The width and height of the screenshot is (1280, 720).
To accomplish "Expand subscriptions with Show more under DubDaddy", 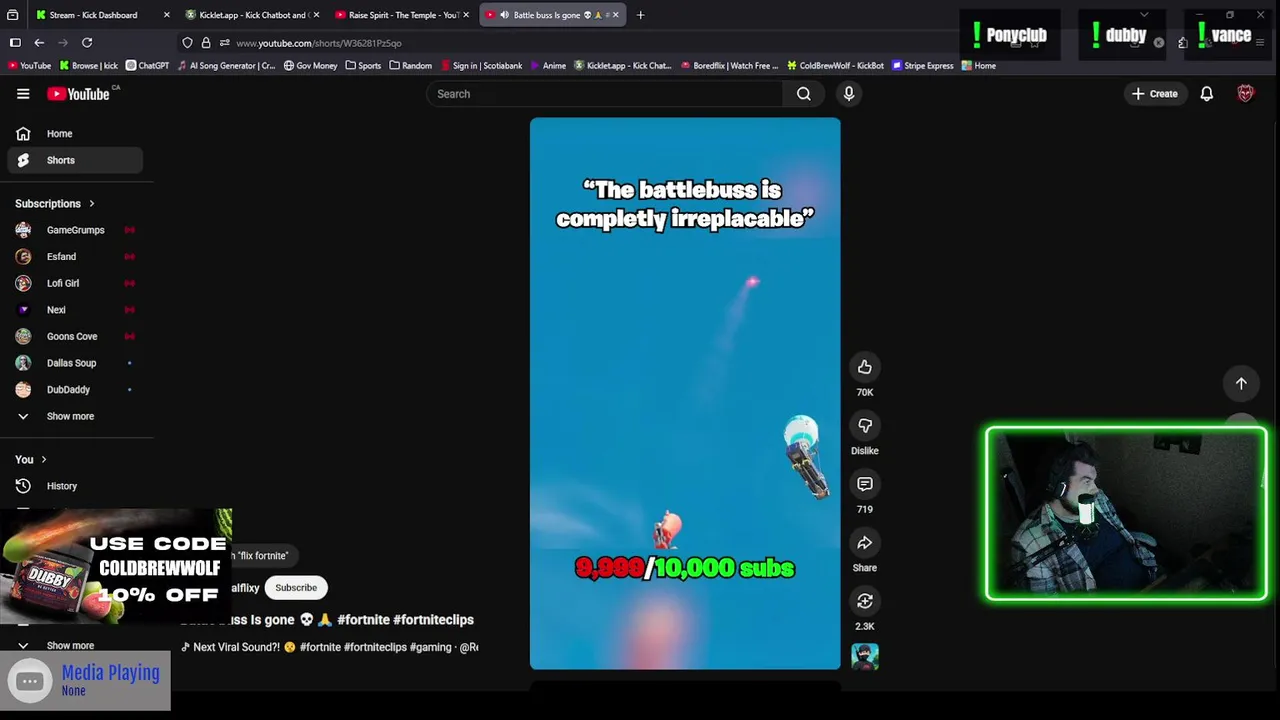I will 75,416.
